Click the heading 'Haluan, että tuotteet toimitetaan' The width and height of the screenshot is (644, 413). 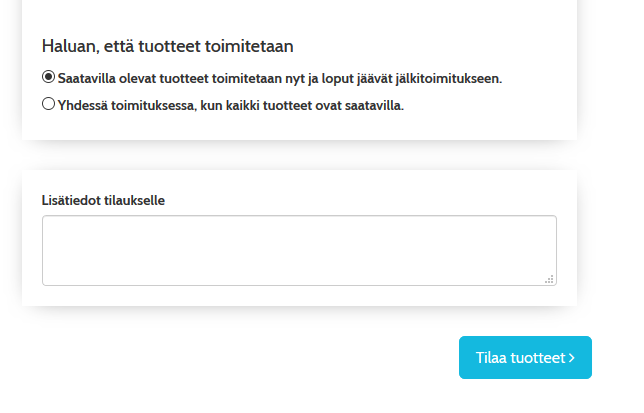coord(167,46)
